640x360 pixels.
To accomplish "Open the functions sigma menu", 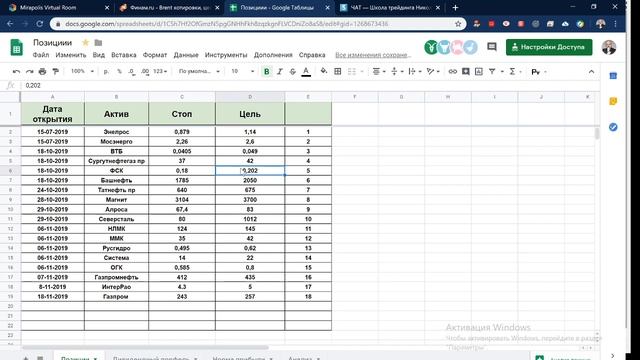I will point(513,71).
